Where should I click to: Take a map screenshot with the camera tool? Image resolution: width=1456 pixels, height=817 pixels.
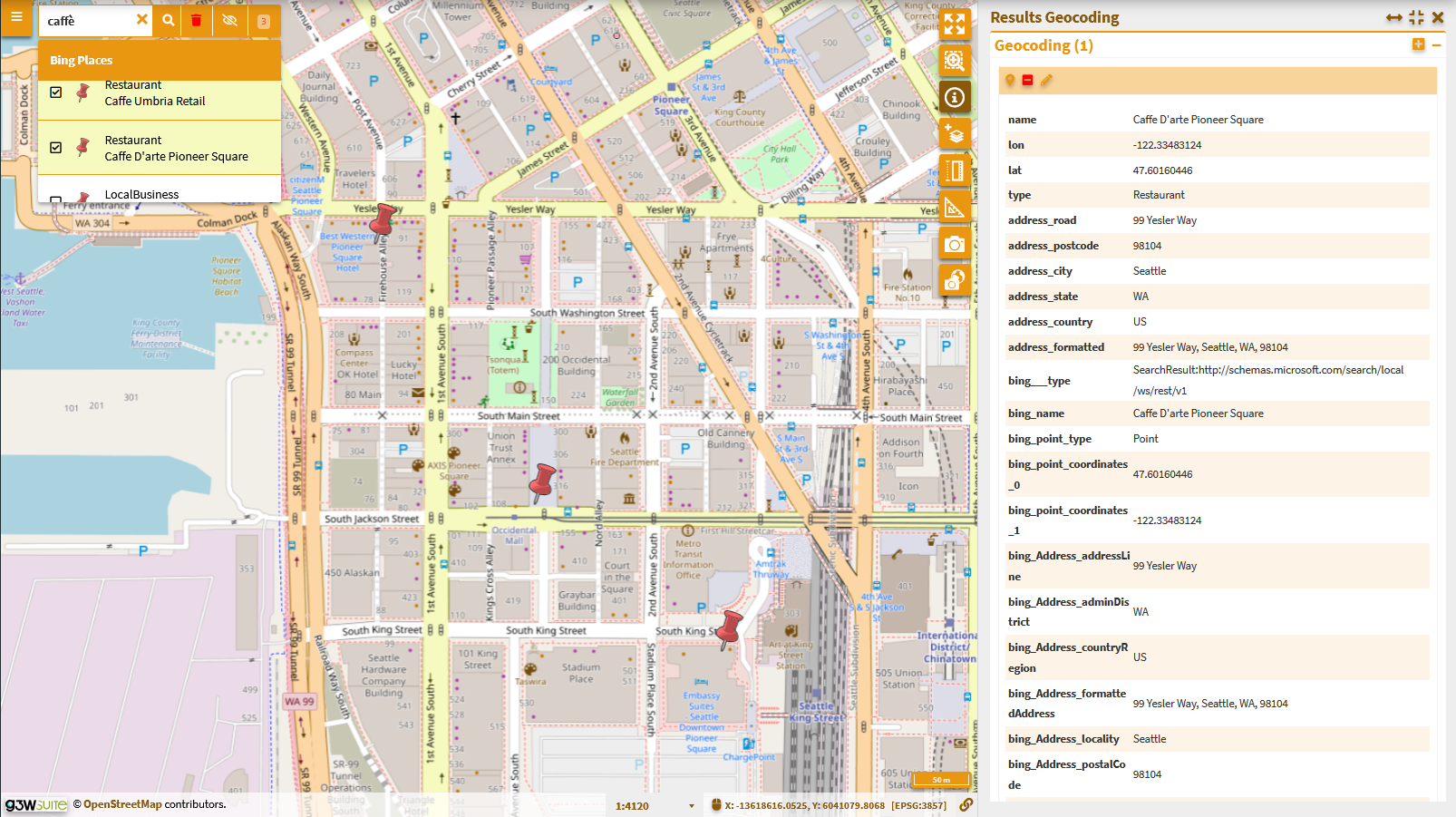[955, 244]
